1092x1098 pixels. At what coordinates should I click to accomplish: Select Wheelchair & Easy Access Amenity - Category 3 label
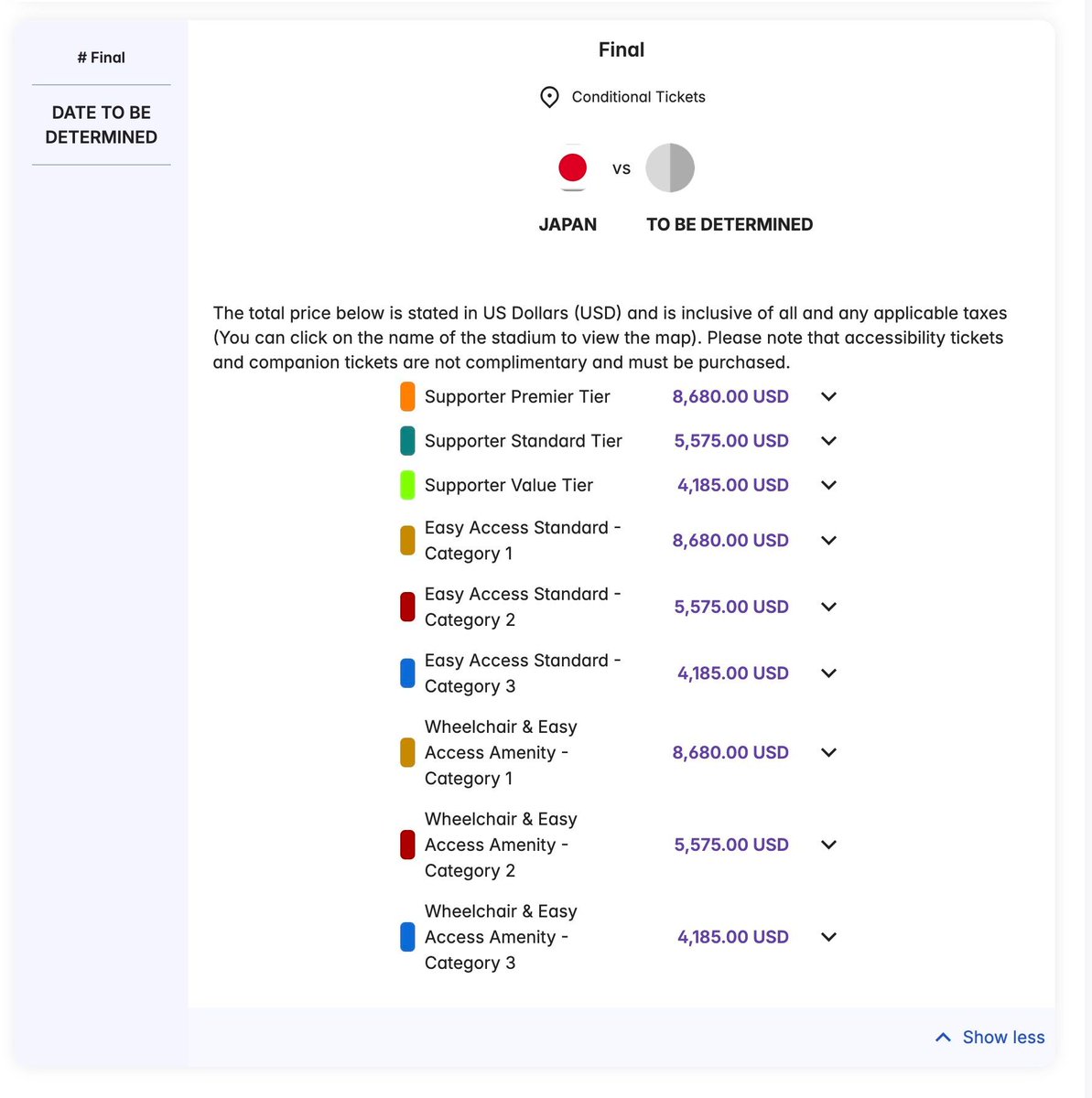pyautogui.click(x=501, y=937)
